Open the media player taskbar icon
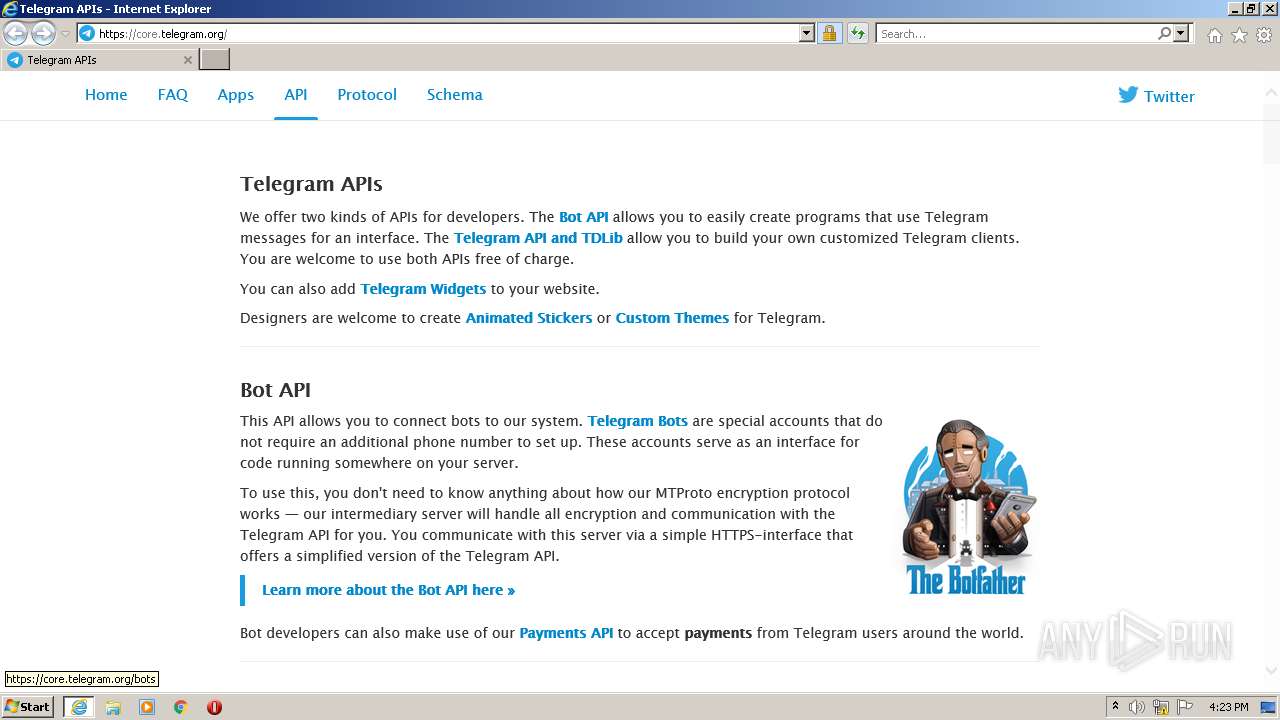Screen dimensions: 1280x720 [147, 707]
